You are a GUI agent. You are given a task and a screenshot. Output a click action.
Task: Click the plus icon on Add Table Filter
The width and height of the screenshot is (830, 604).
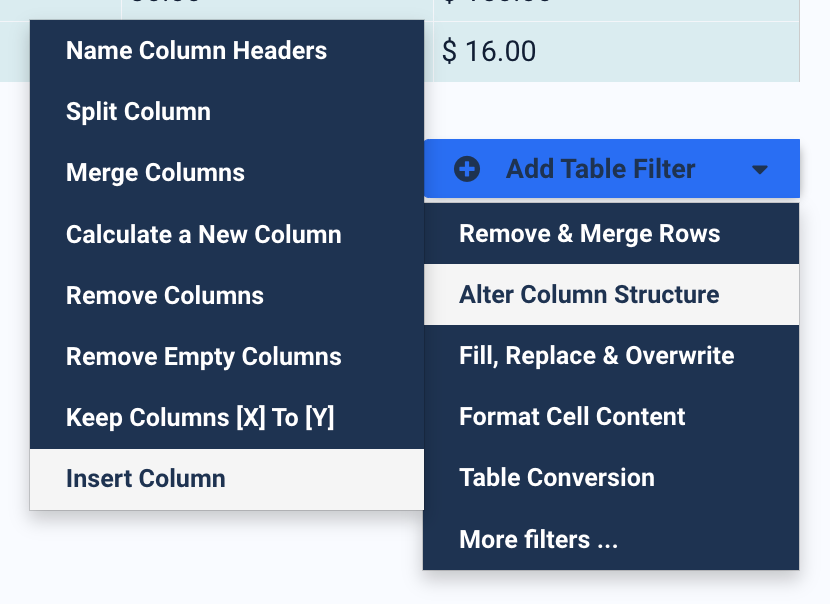click(466, 169)
